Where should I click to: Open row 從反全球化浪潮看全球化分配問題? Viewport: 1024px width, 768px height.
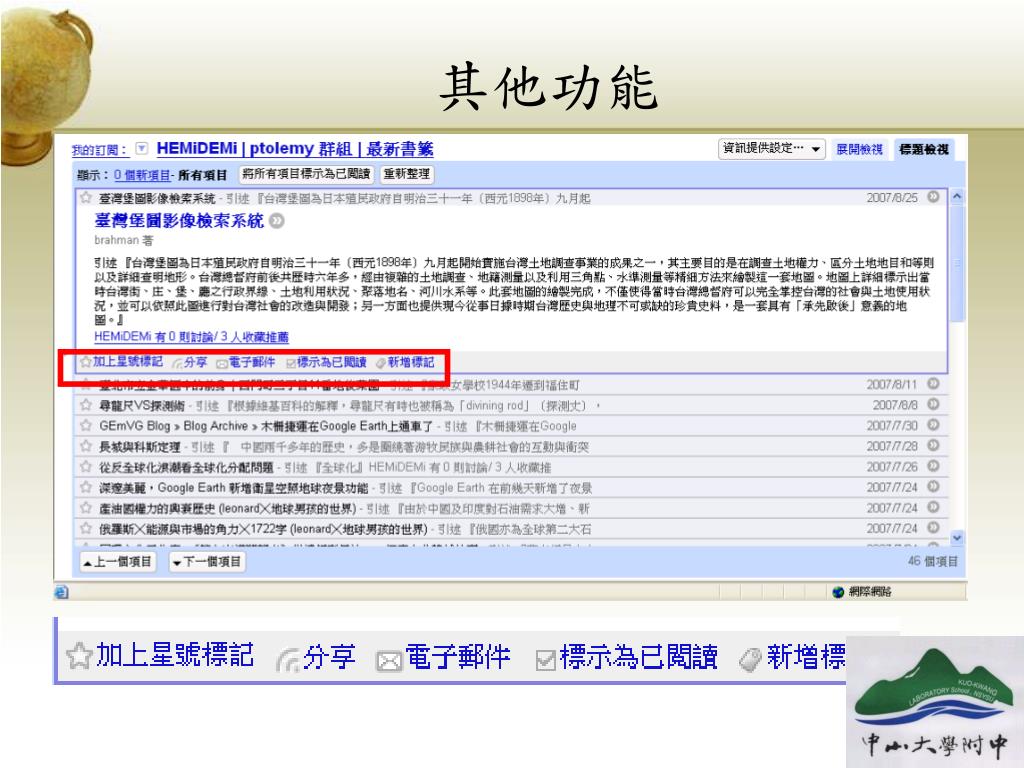(511, 467)
